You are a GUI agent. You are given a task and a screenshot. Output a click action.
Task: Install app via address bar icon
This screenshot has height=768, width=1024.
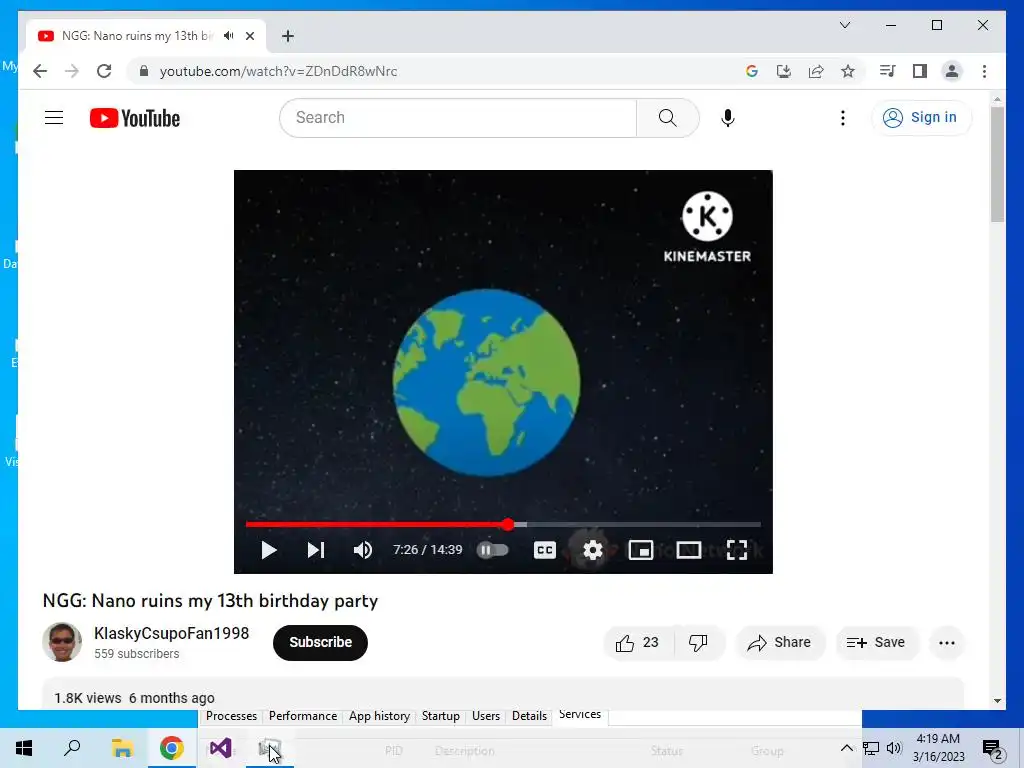click(784, 71)
